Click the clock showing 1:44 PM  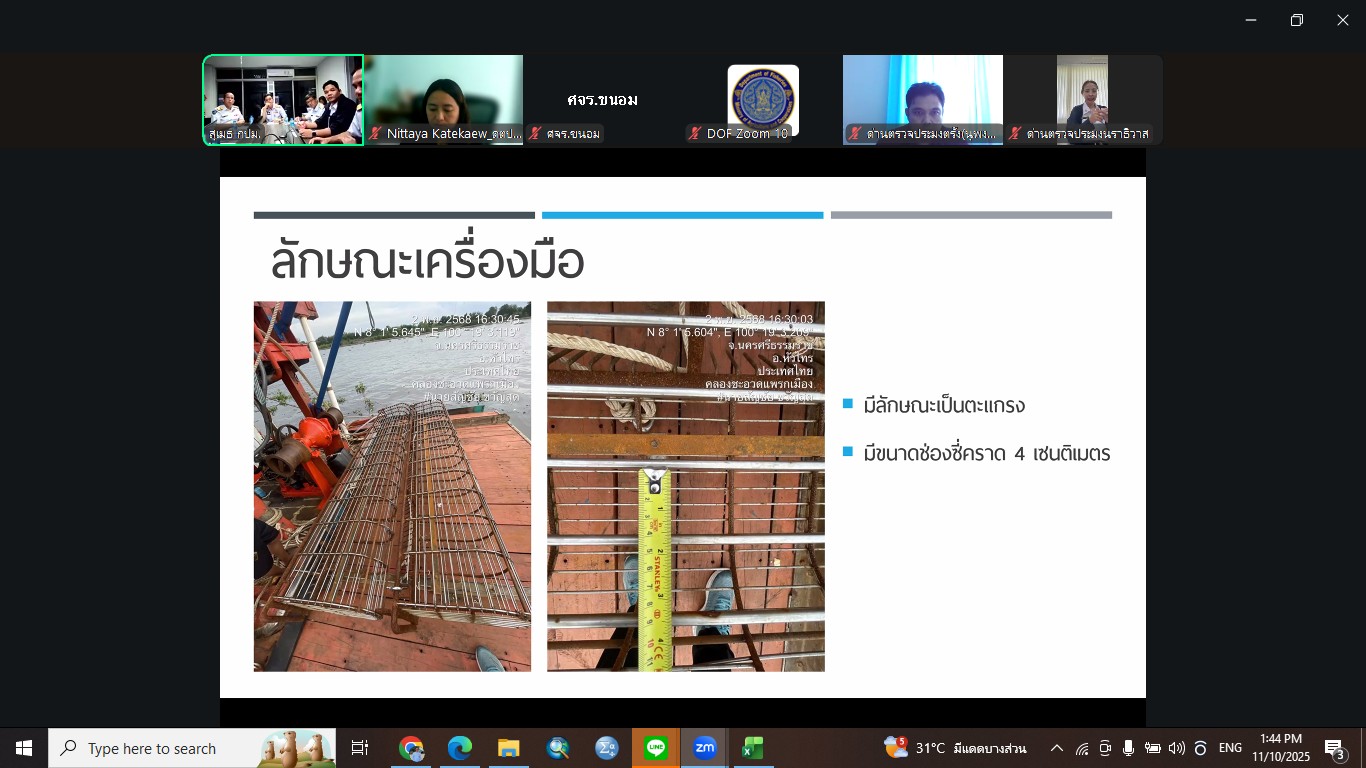point(1281,748)
